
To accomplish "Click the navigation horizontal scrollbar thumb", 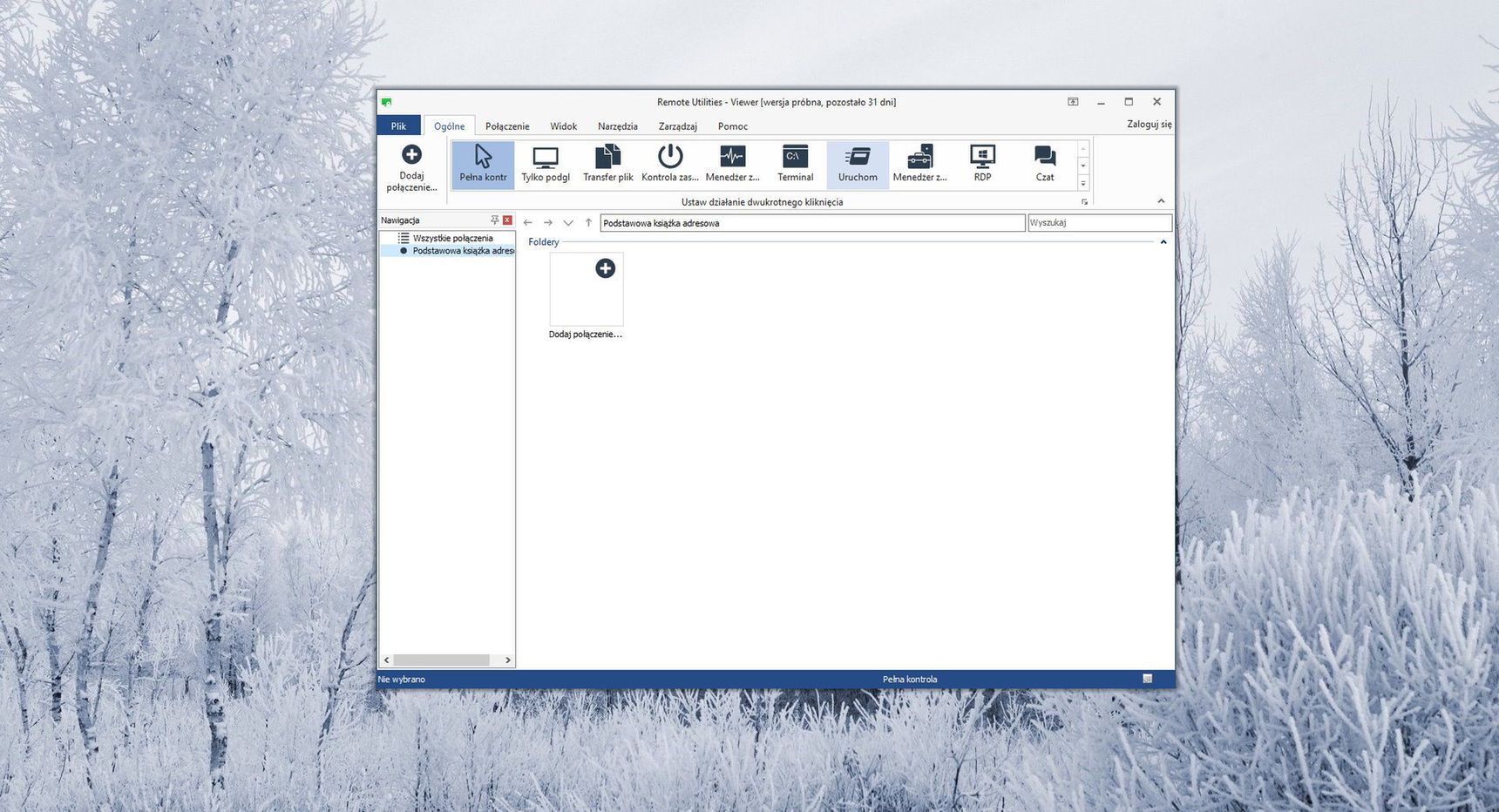I will click(441, 660).
